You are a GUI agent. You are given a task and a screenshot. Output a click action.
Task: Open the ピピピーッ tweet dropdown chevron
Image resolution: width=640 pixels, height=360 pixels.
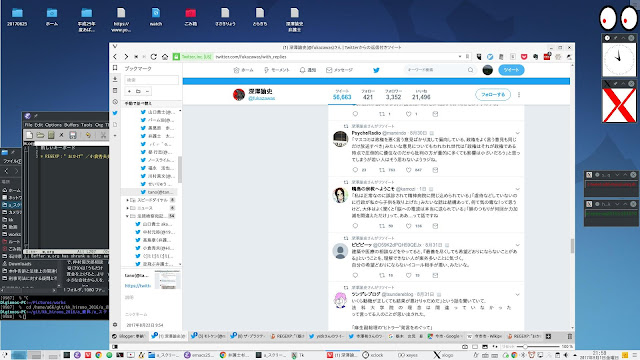(x=518, y=245)
